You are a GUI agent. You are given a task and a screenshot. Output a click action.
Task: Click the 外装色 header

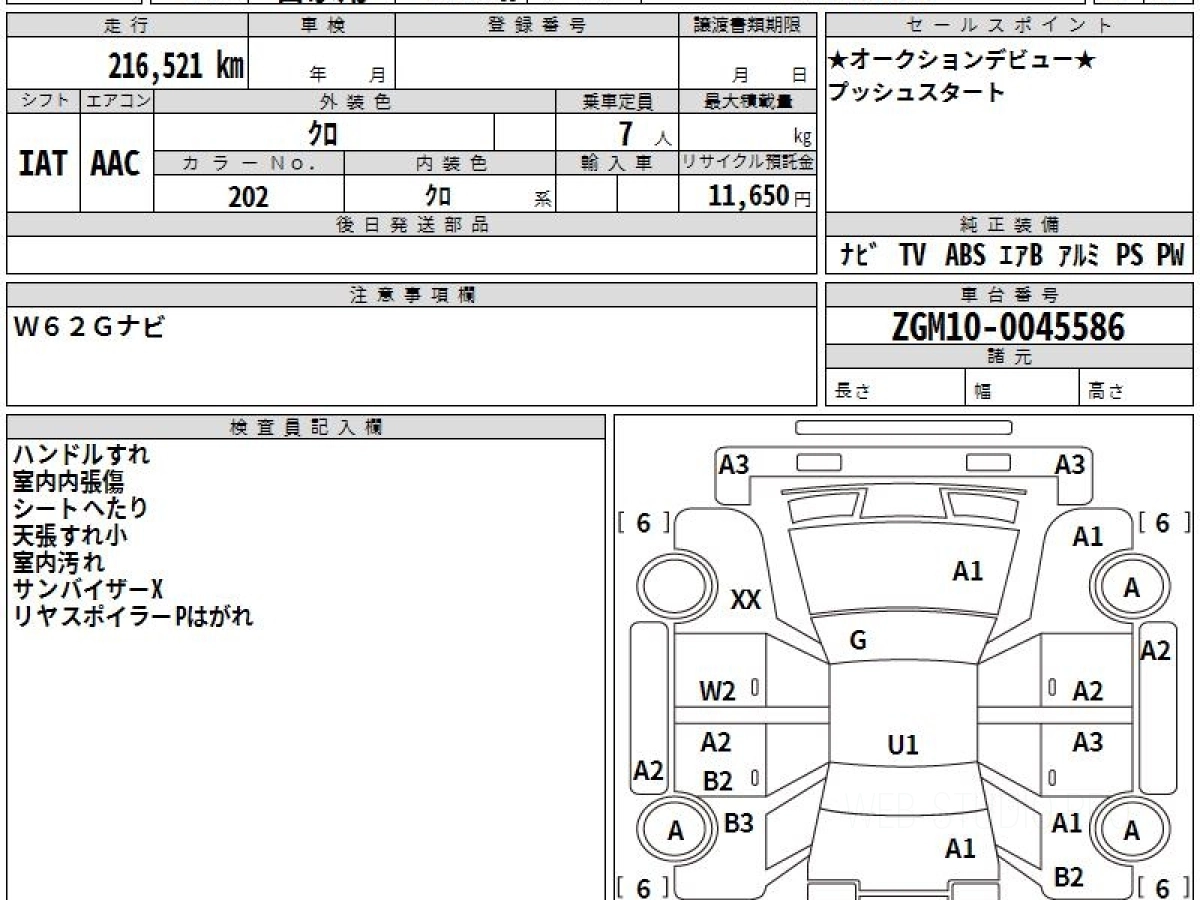tap(355, 101)
